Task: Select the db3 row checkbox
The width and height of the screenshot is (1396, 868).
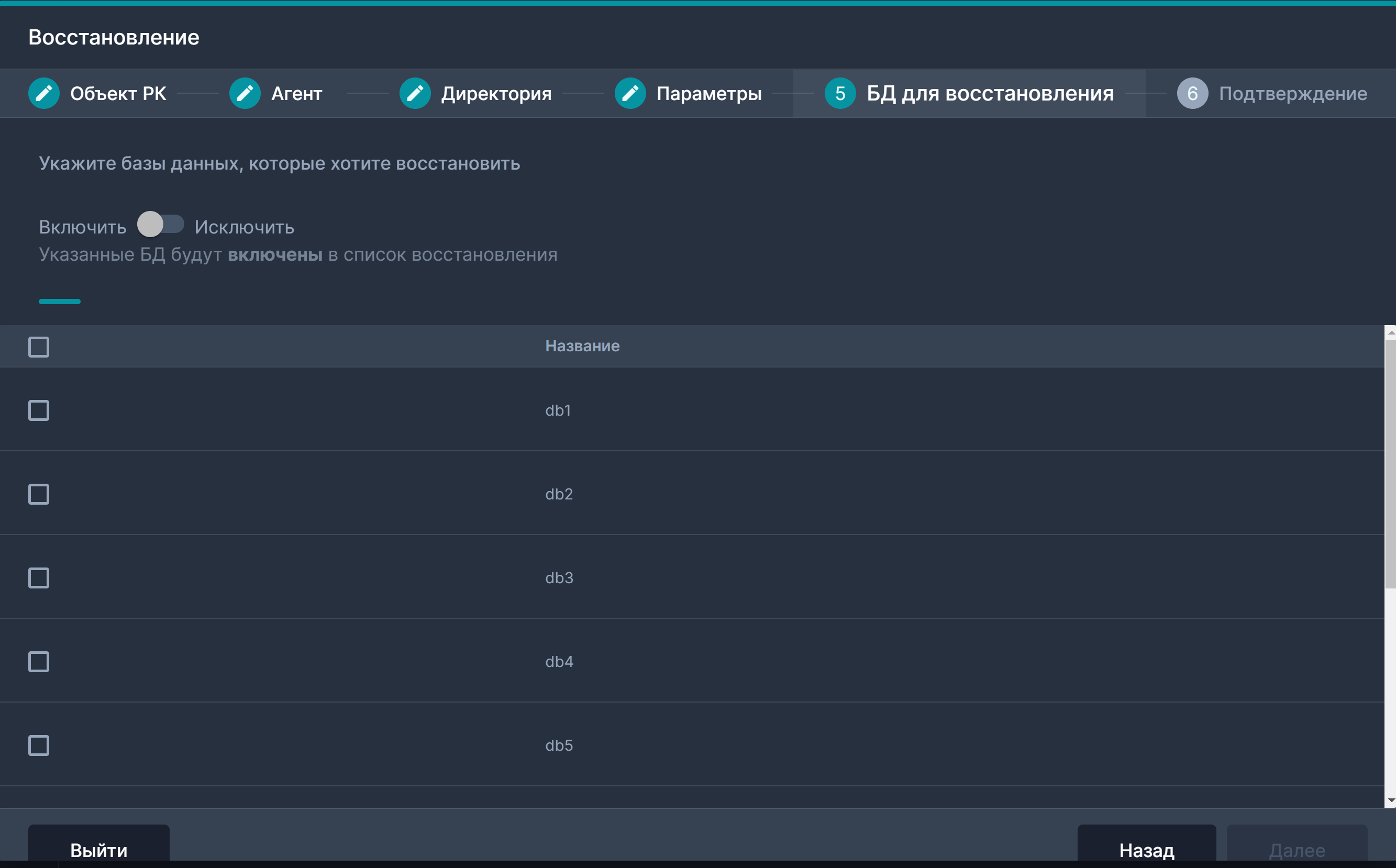Action: coord(38,578)
